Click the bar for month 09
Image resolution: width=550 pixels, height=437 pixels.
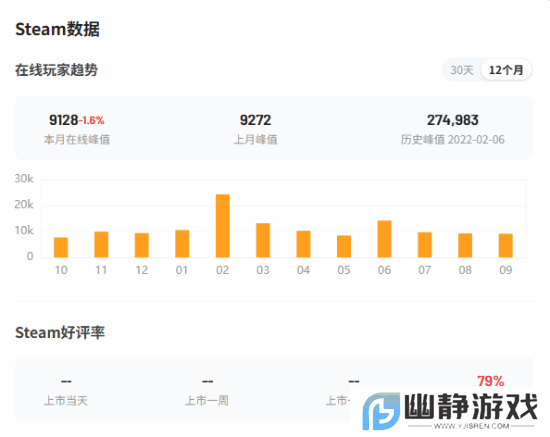pos(505,246)
